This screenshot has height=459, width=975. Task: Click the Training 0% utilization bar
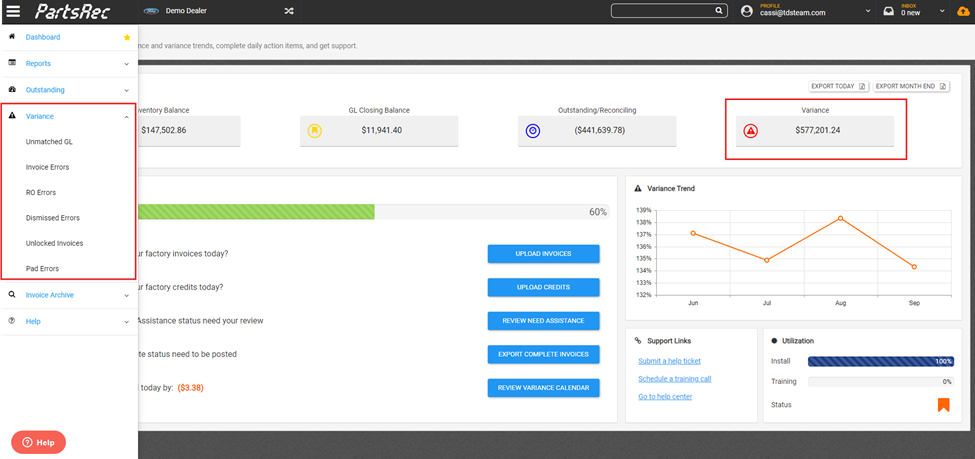pyautogui.click(x=880, y=382)
